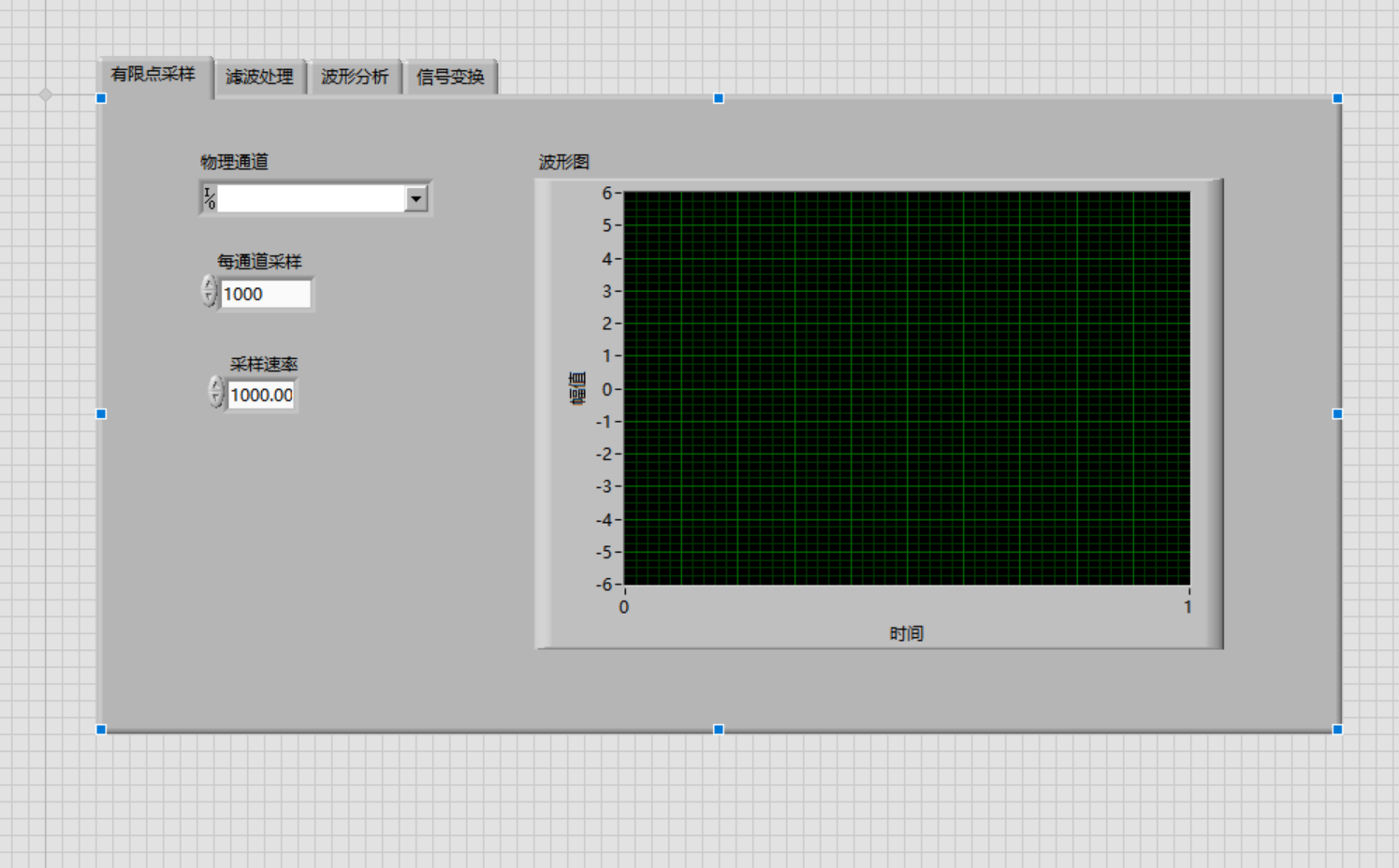The height and width of the screenshot is (868, 1399).
Task: Click the 物理通道 label text
Action: point(235,162)
